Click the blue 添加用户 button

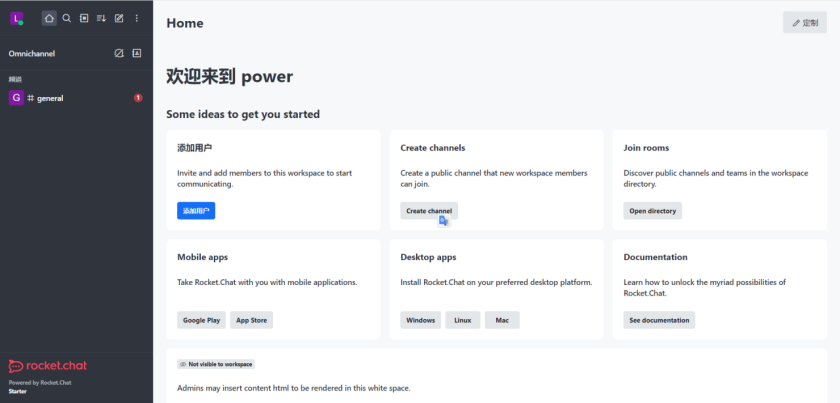point(196,211)
